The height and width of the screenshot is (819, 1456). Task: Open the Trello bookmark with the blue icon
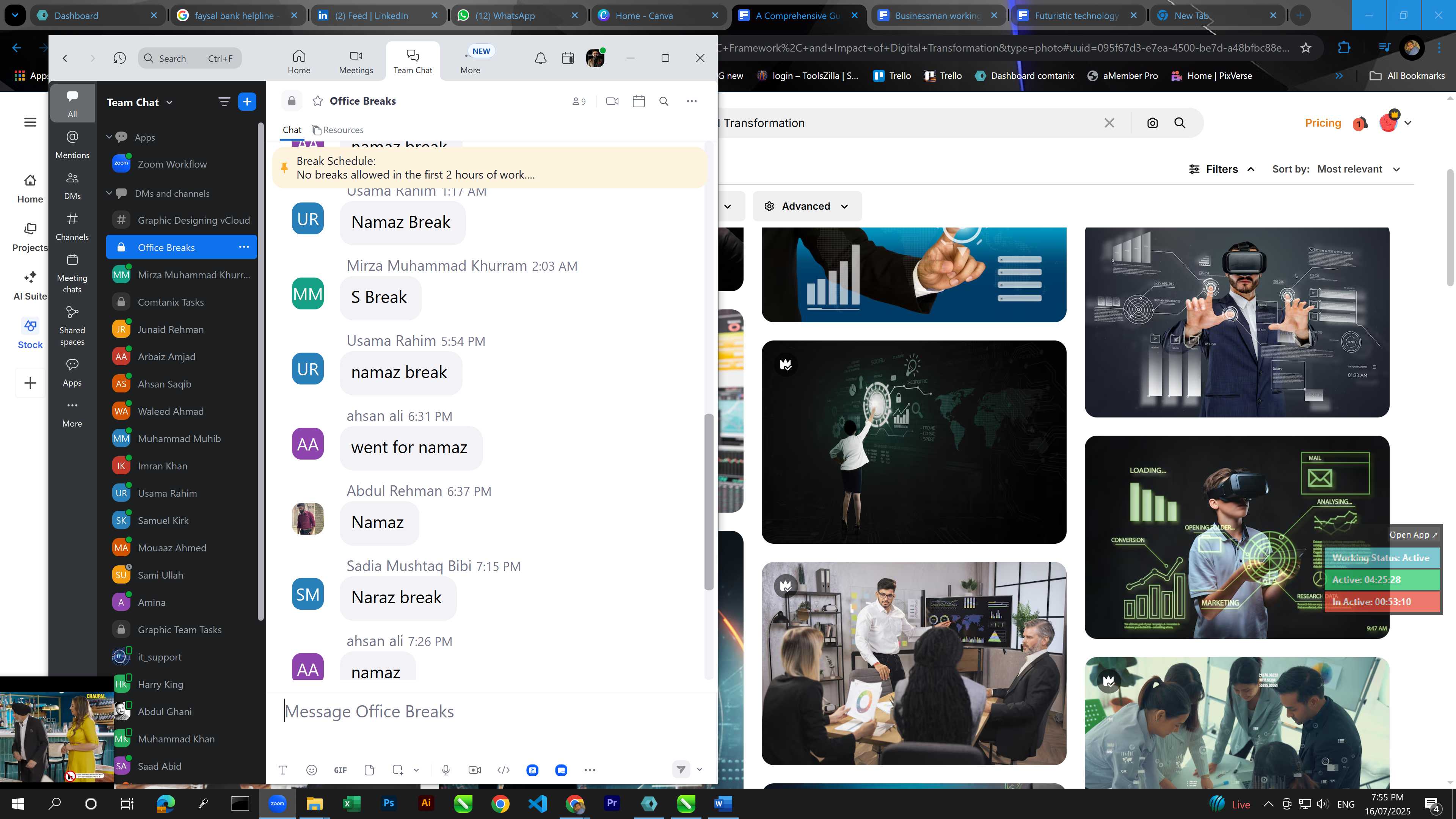click(x=892, y=76)
